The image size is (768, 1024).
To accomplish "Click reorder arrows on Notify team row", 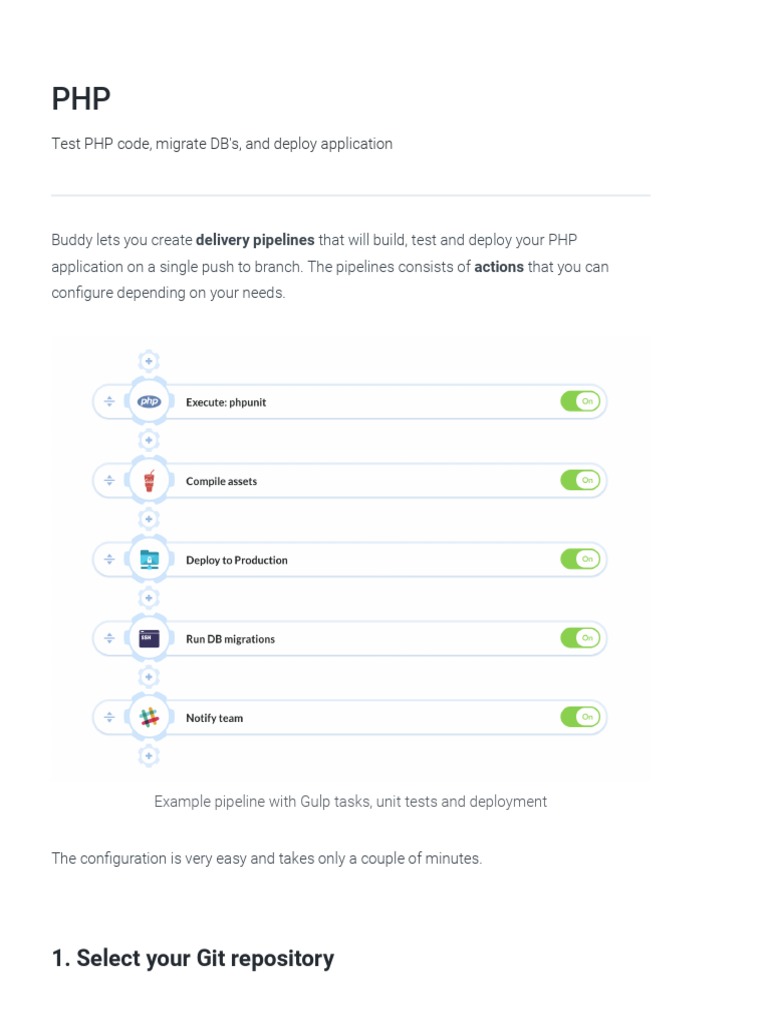I will coord(109,717).
